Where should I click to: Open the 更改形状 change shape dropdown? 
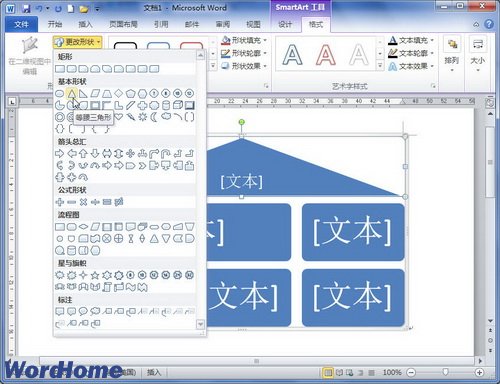77,42
